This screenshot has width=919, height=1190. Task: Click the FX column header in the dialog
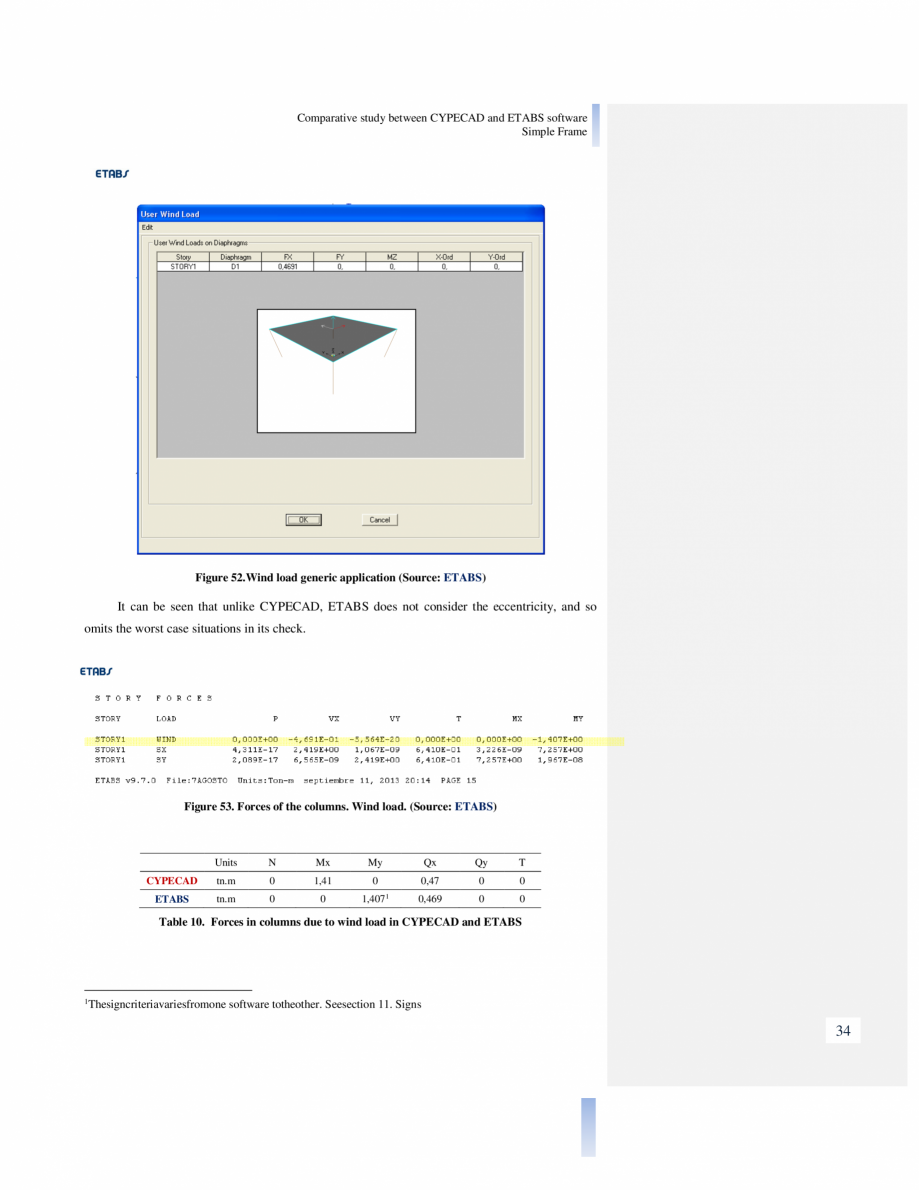click(287, 257)
